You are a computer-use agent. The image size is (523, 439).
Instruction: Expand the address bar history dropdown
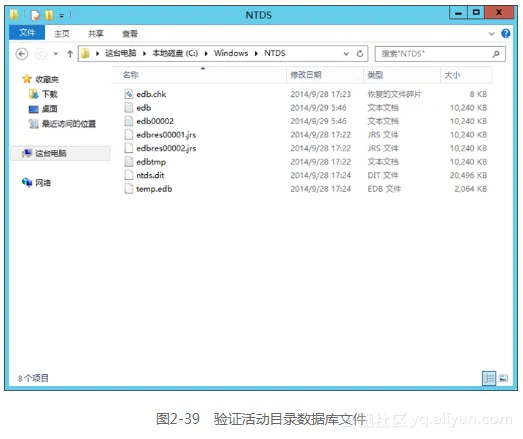coord(346,53)
